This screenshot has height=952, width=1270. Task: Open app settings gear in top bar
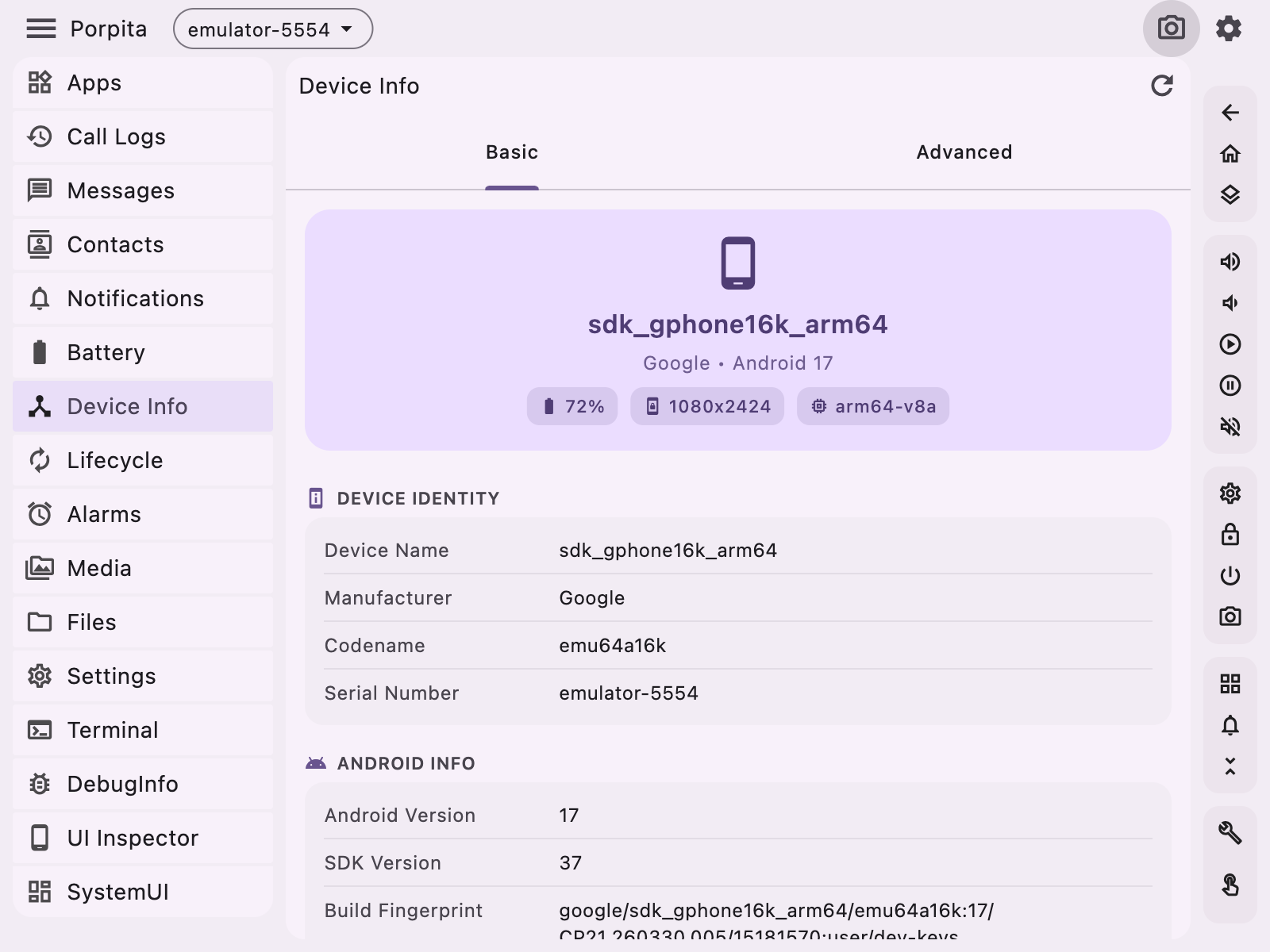point(1229,29)
